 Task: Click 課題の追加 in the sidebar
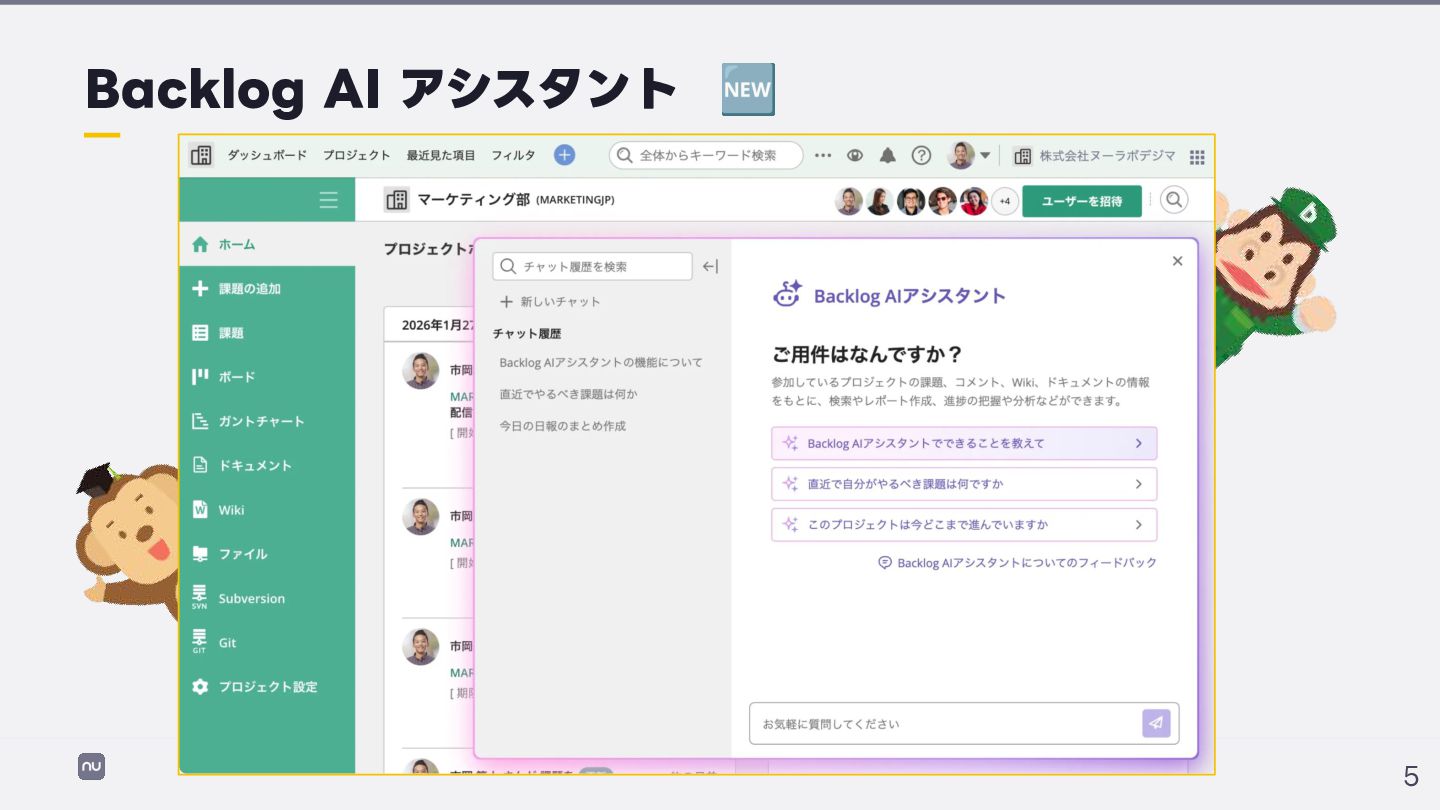(267, 288)
